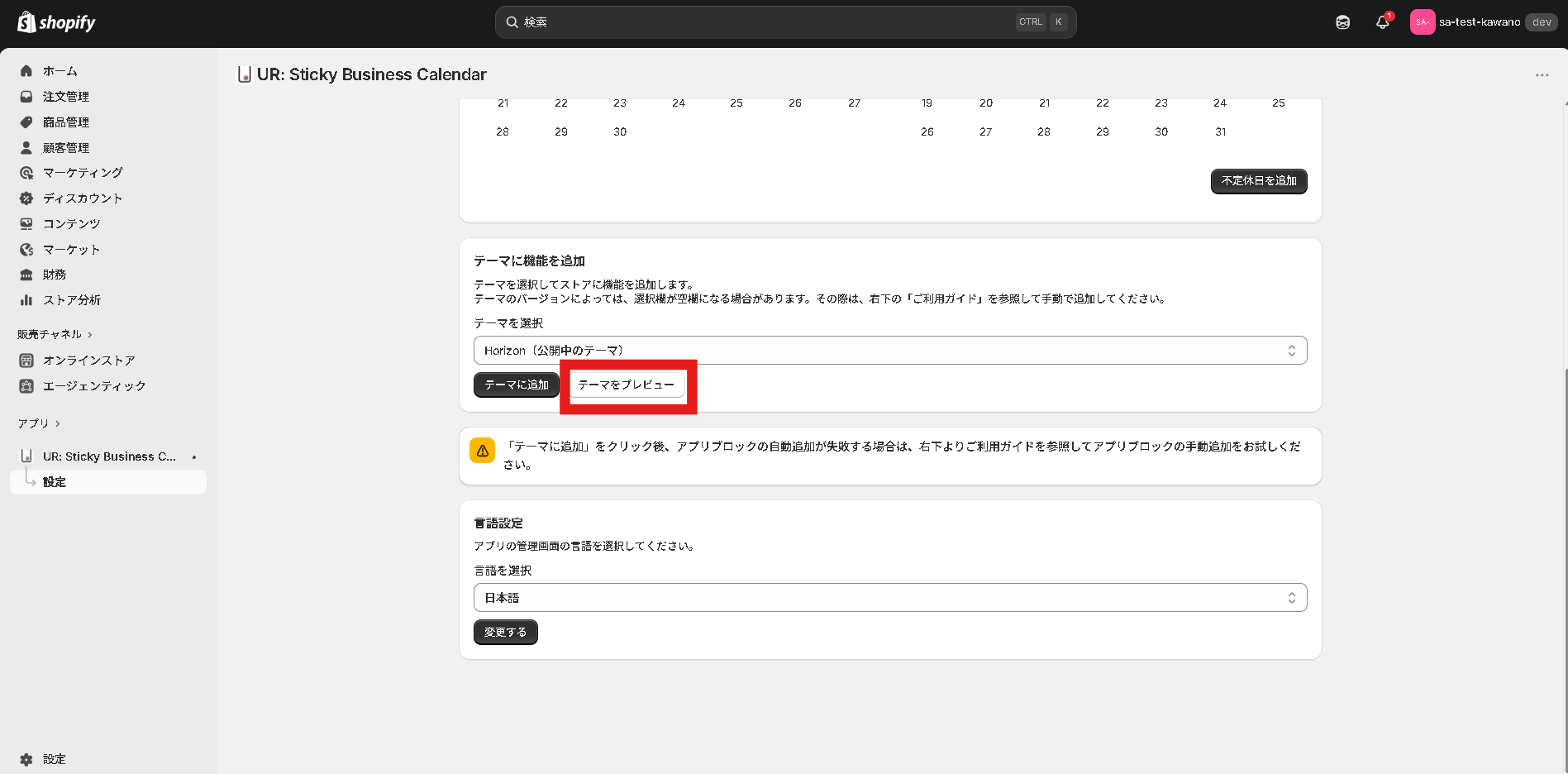Open 顧客管理 customers icon
Viewport: 1568px width, 774px height.
(26, 148)
